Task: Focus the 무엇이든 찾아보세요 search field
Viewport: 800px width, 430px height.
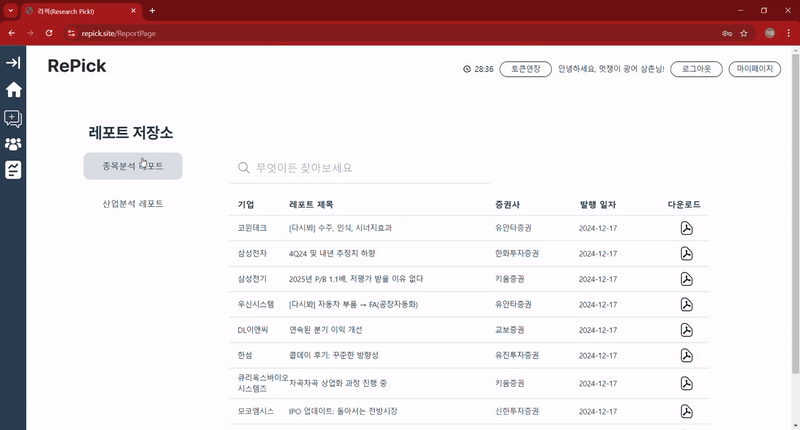Action: (360, 168)
